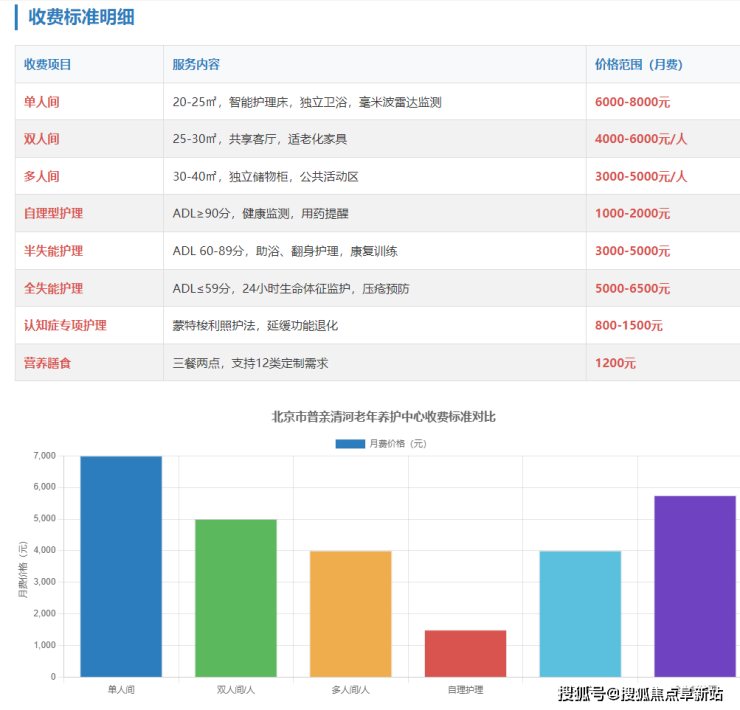Click the orange 多人间/人 bar
The width and height of the screenshot is (740, 710).
coord(350,614)
